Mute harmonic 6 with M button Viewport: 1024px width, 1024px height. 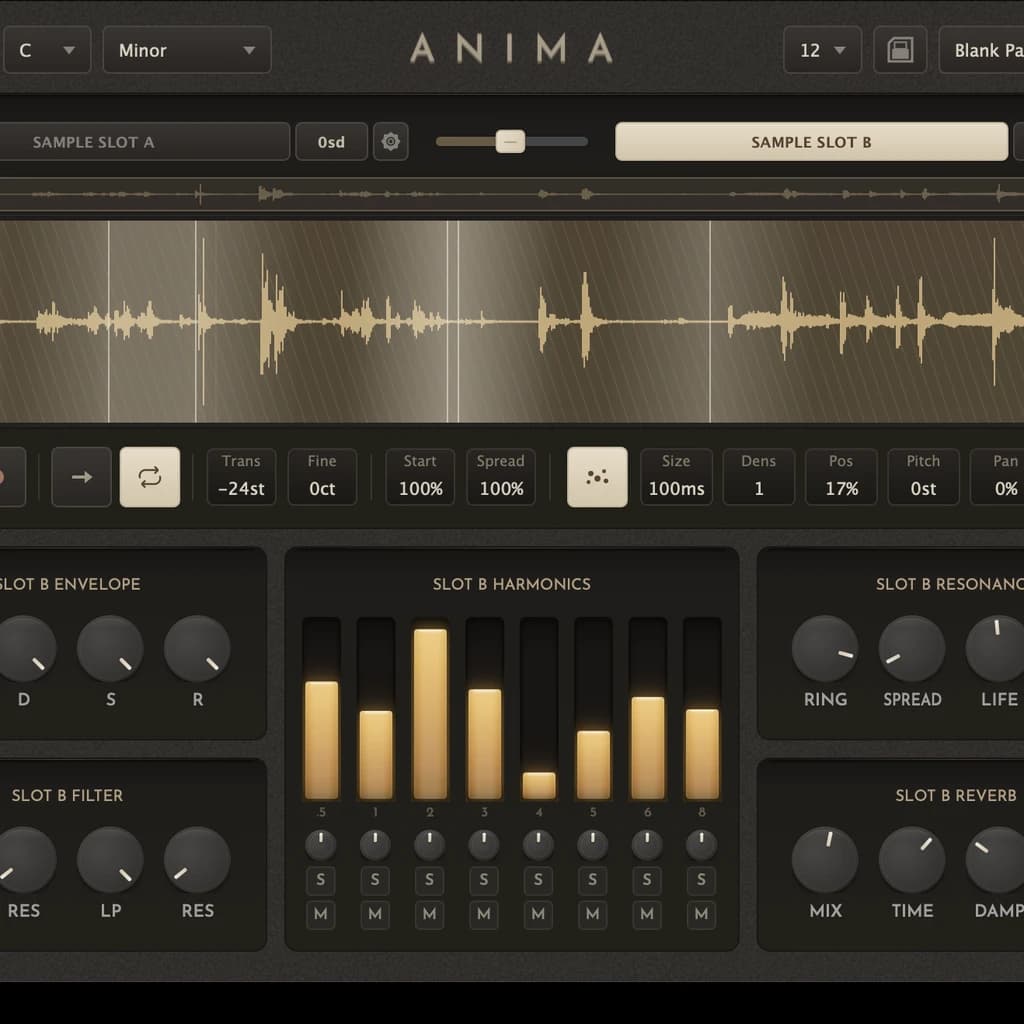647,914
